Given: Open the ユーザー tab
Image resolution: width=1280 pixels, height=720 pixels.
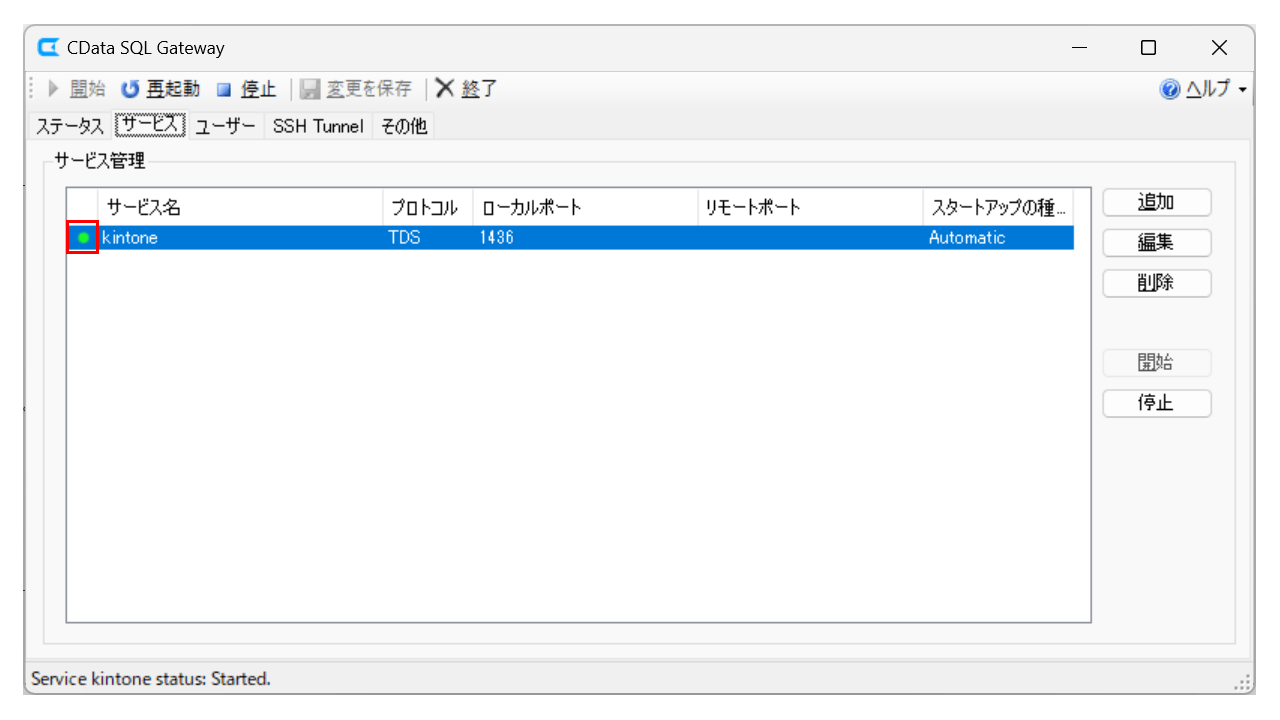Looking at the screenshot, I should tap(225, 126).
